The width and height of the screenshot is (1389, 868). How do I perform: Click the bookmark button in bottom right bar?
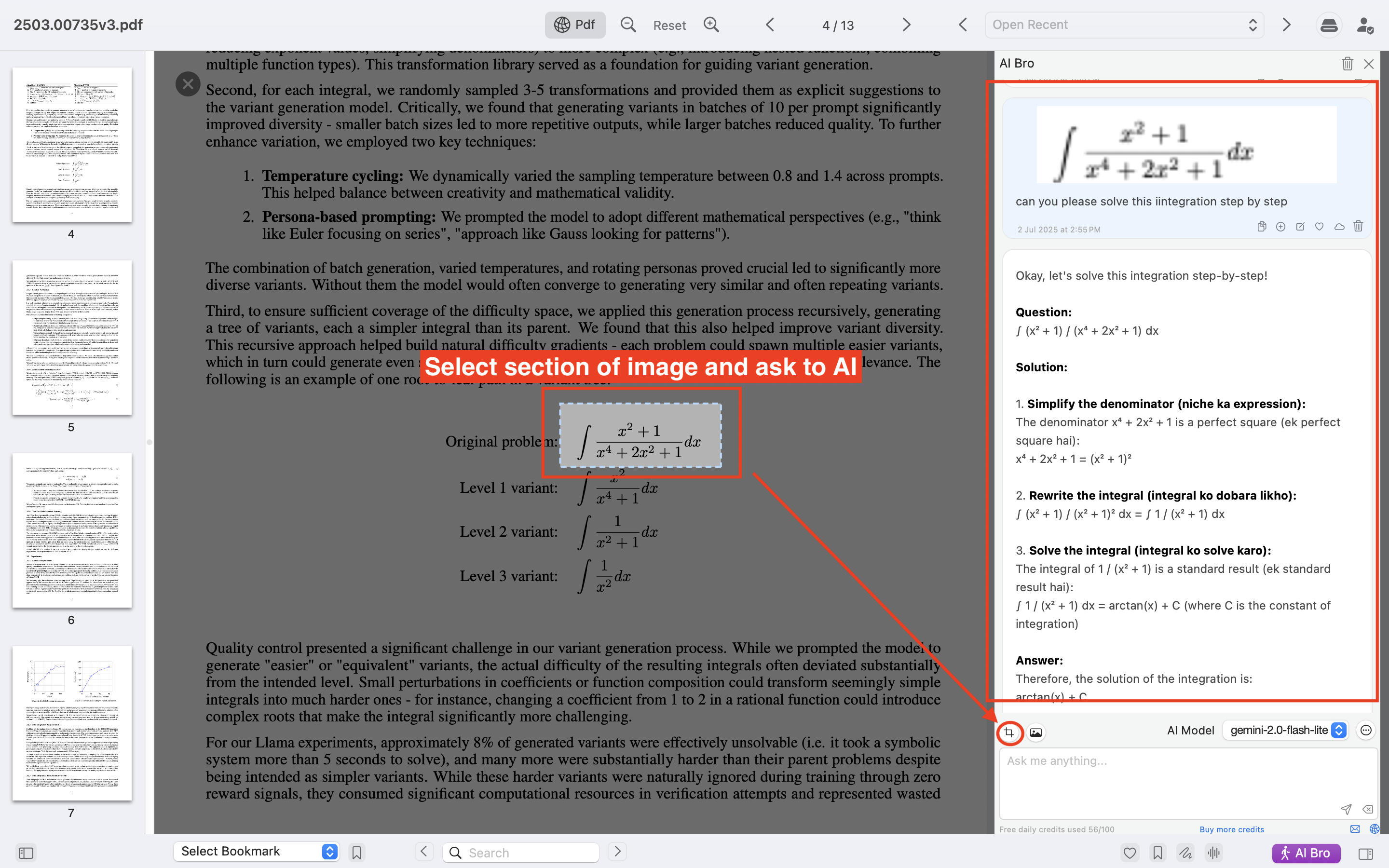click(1157, 853)
